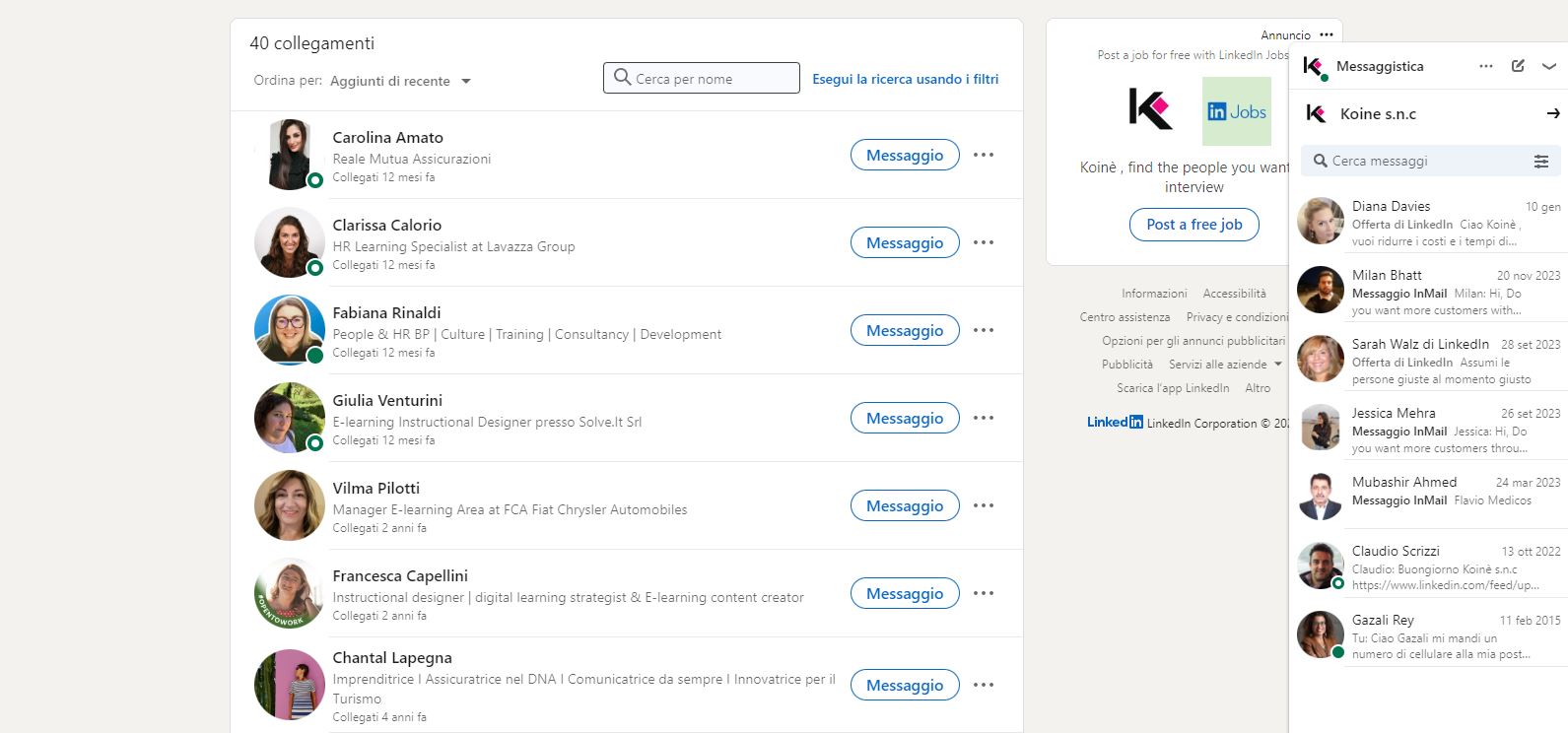
Task: Click Esegui la ricerca usando i filtri link
Action: click(905, 79)
